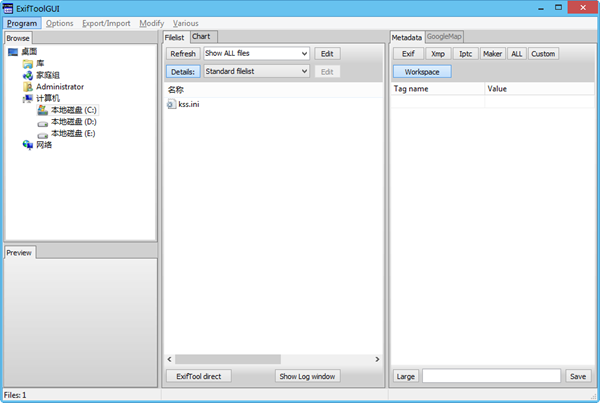Select the Filelist tab

[176, 38]
